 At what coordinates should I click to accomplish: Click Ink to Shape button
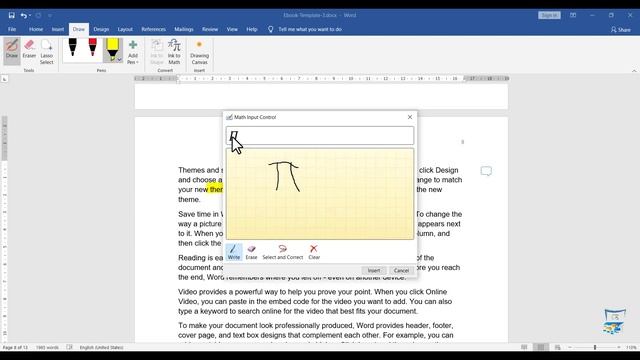(x=157, y=51)
